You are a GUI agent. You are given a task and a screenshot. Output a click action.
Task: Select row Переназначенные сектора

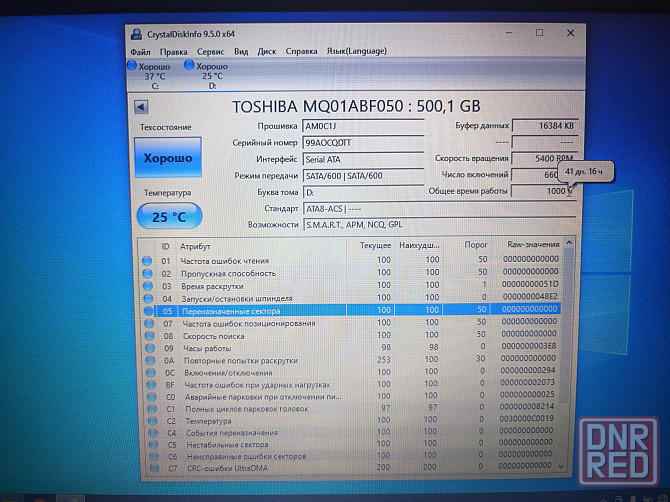[x=351, y=310]
